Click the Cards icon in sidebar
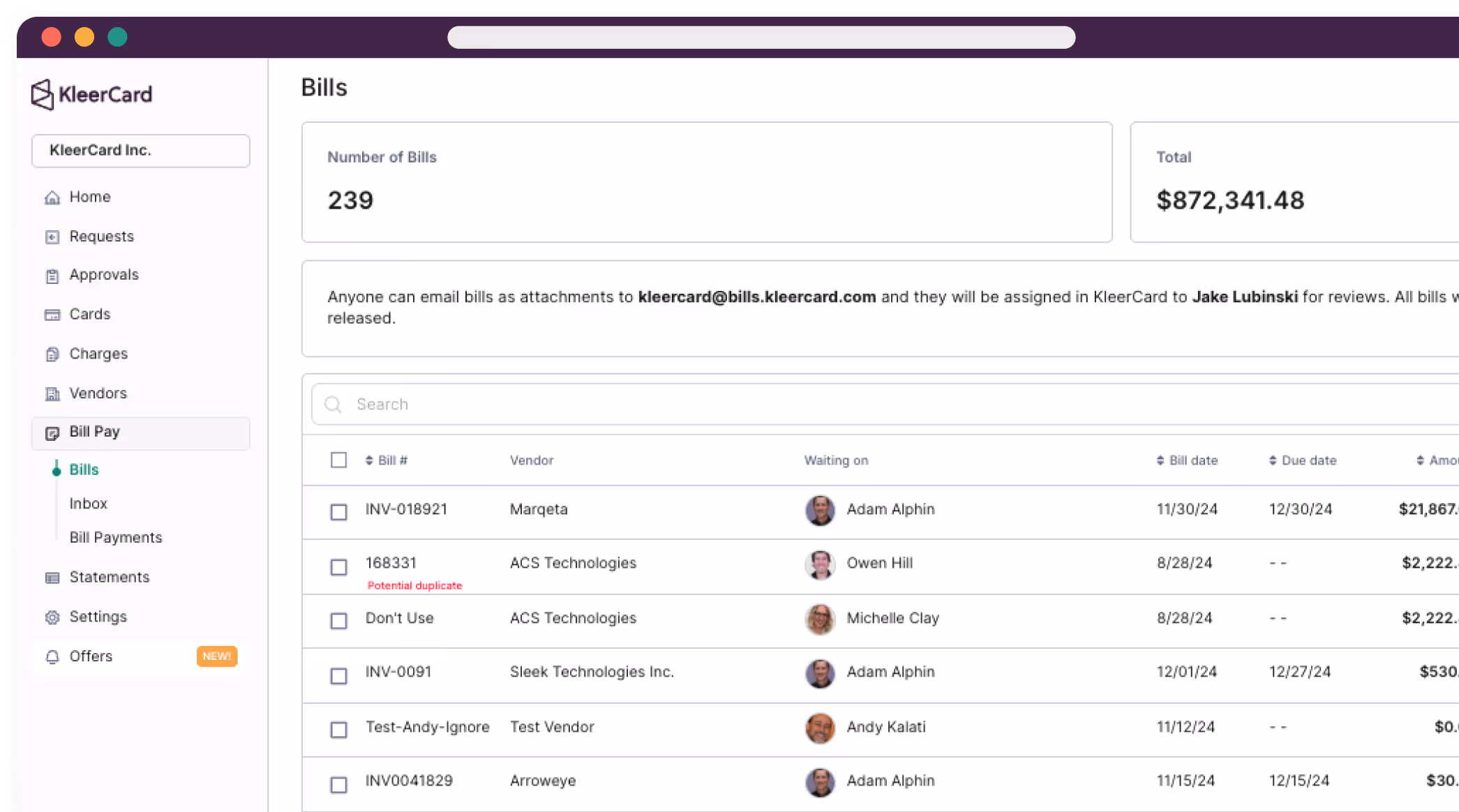The width and height of the screenshot is (1459, 812). pyautogui.click(x=52, y=315)
